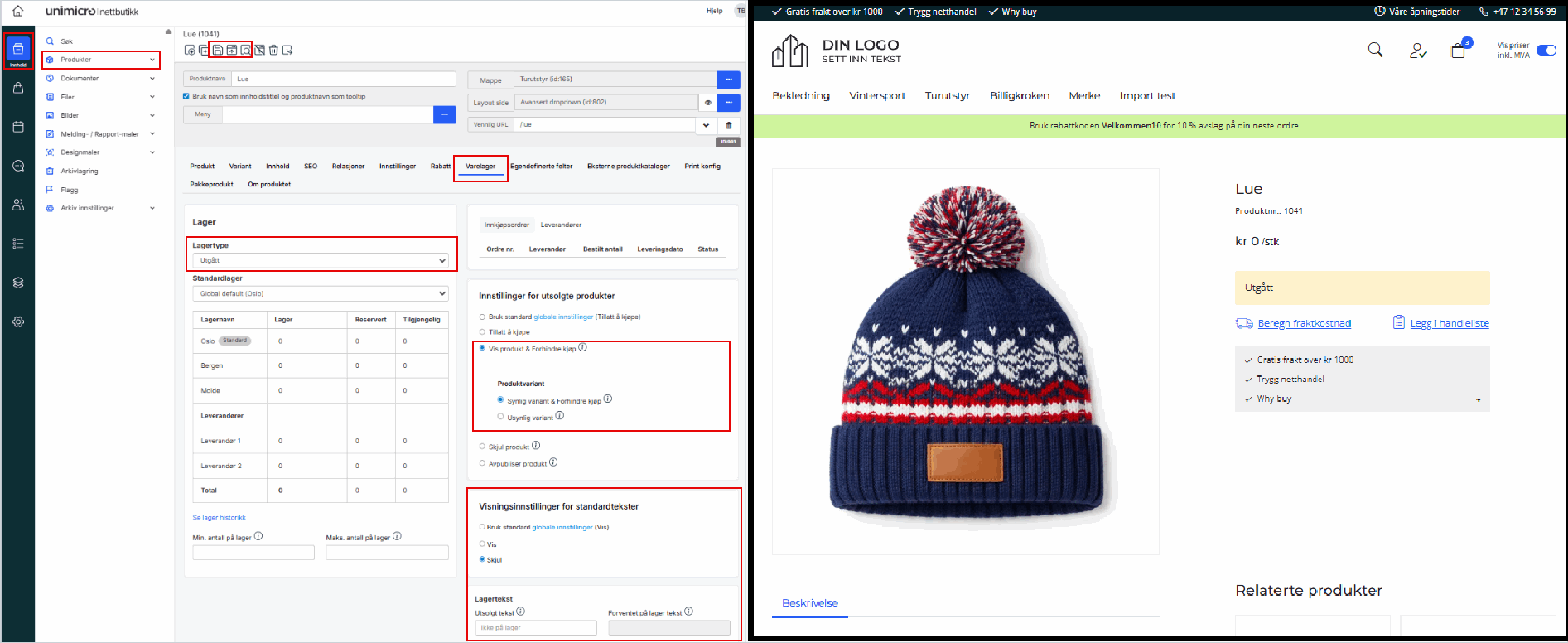Click the home icon in top-left corner
This screenshot has width=1568, height=643.
[x=17, y=12]
